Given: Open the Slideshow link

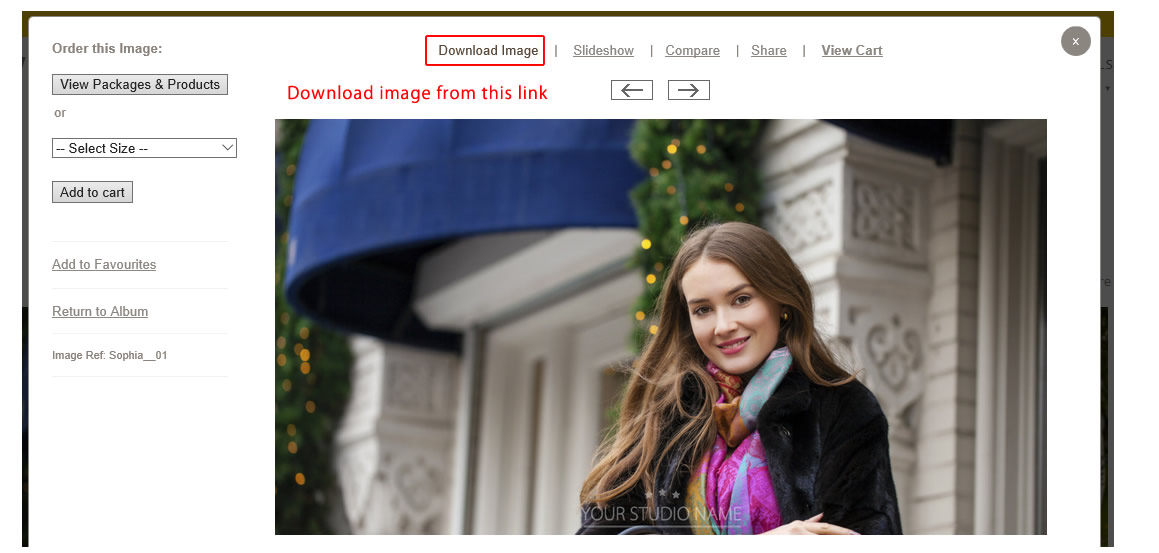Looking at the screenshot, I should (x=603, y=50).
